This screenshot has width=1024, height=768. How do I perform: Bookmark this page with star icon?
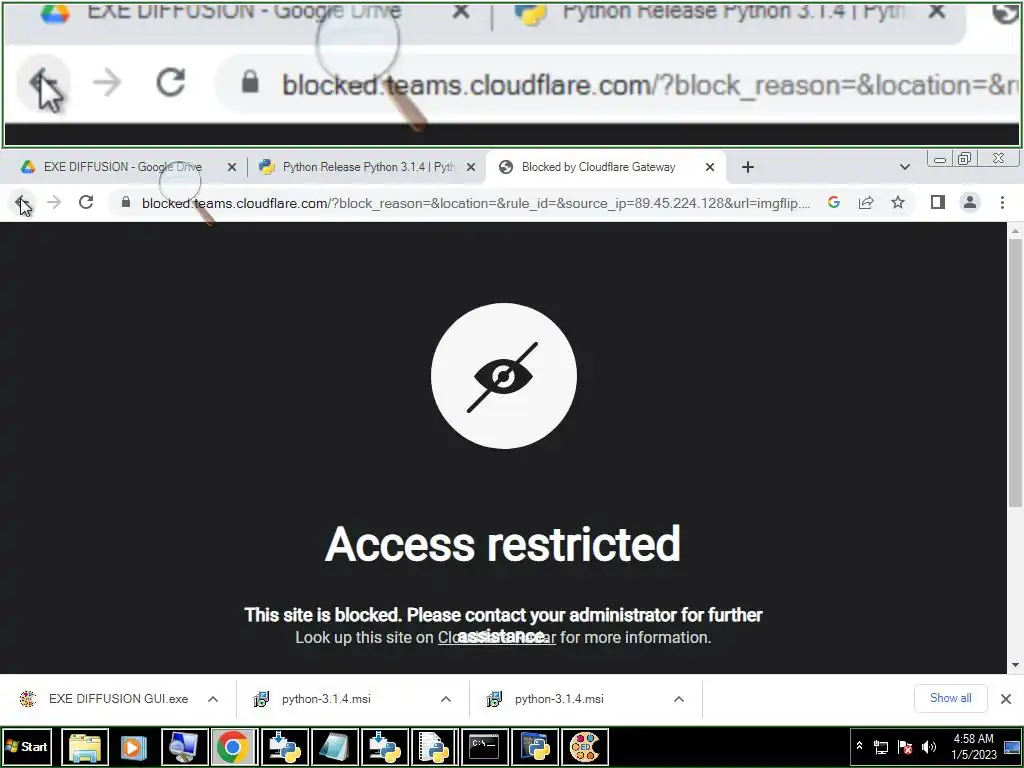click(898, 202)
